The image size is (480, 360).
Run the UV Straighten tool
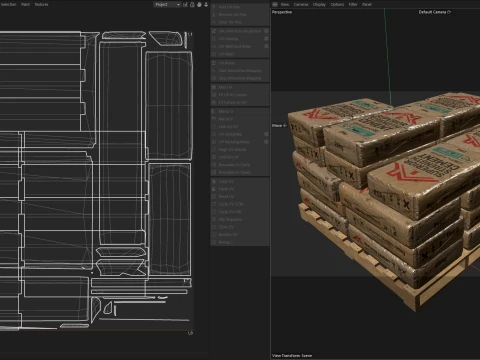click(237, 134)
